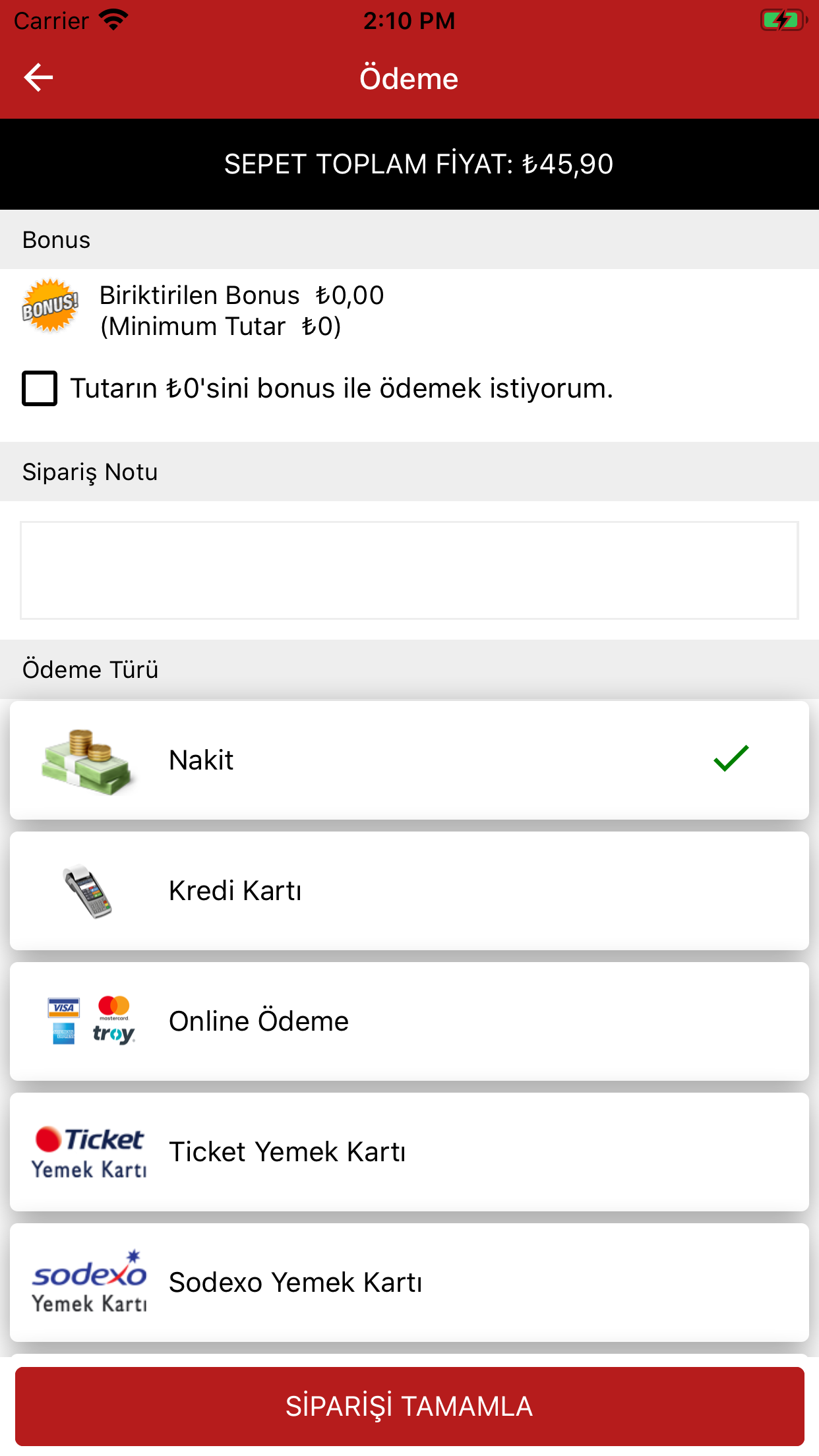Tap the Sodexo Yemek Kartı logo
Screen dimensions: 819x1456
[x=89, y=1282]
